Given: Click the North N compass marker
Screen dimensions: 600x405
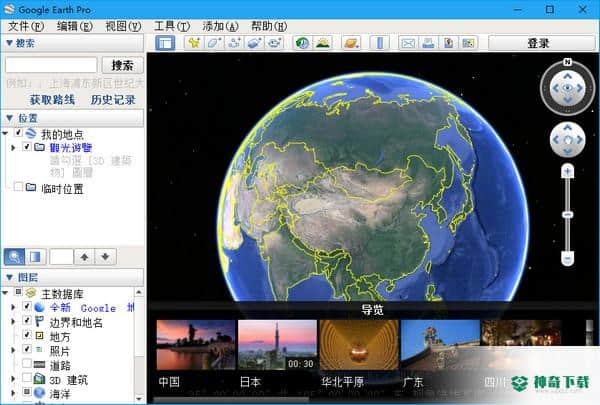Looking at the screenshot, I should 567,62.
